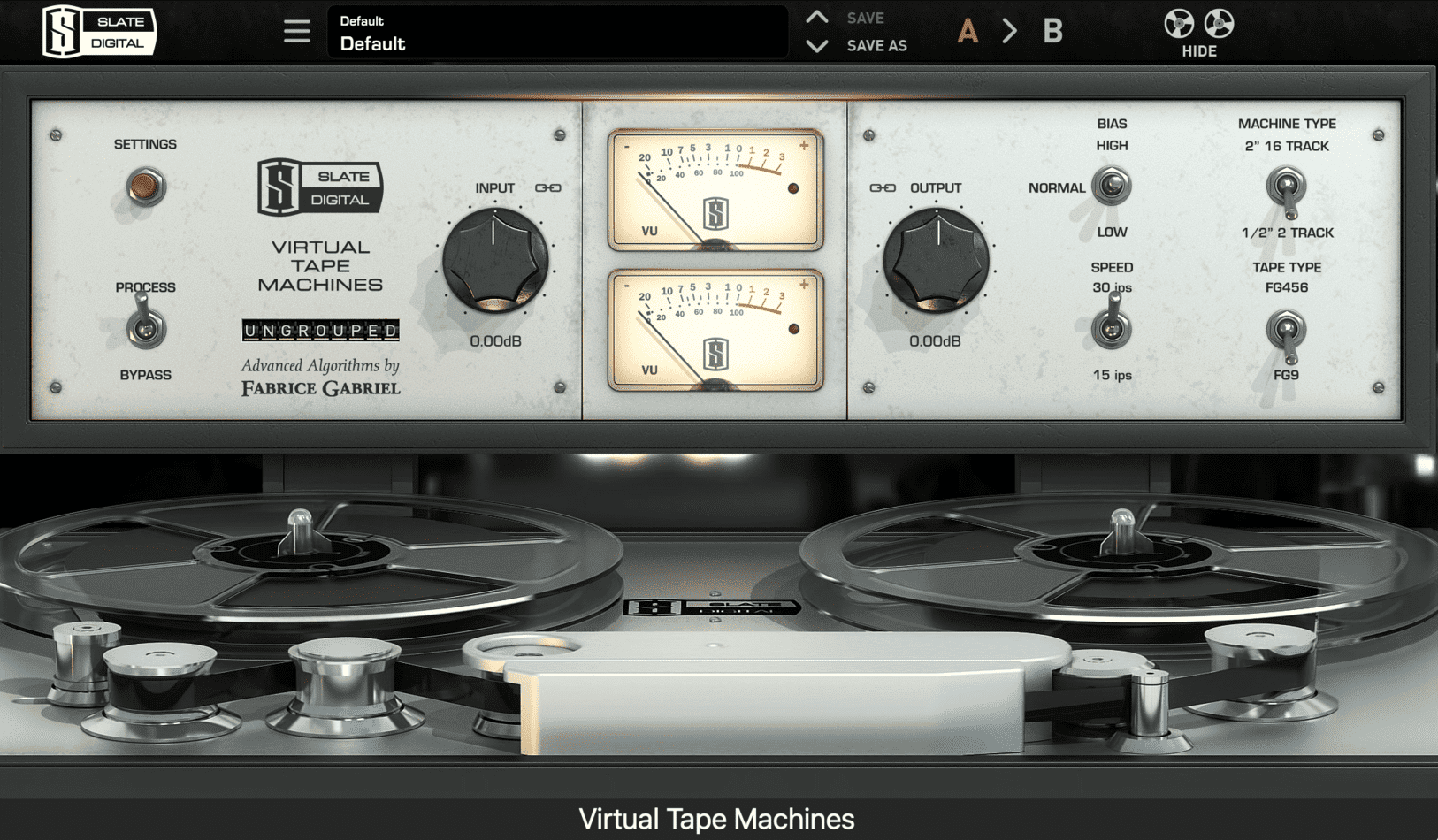
Task: Click Slate Digital logo on faceplate
Action: (x=320, y=187)
